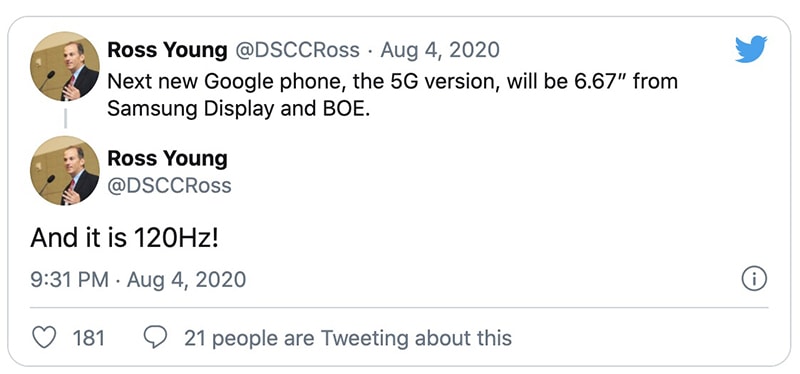800x374 pixels.
Task: Click Ross Young's avatar beside '120Hz' reply
Action: (x=65, y=170)
